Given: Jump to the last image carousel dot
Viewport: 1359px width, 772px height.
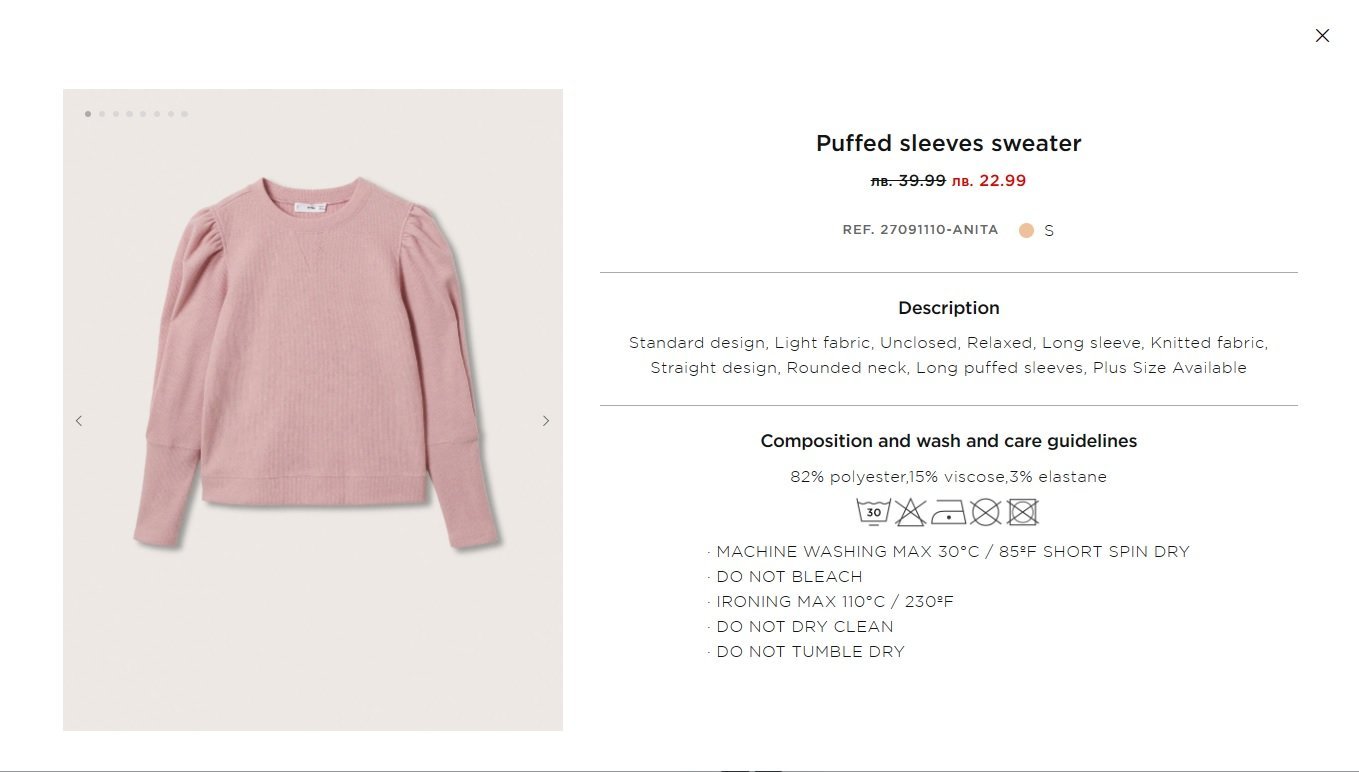Looking at the screenshot, I should coord(184,114).
